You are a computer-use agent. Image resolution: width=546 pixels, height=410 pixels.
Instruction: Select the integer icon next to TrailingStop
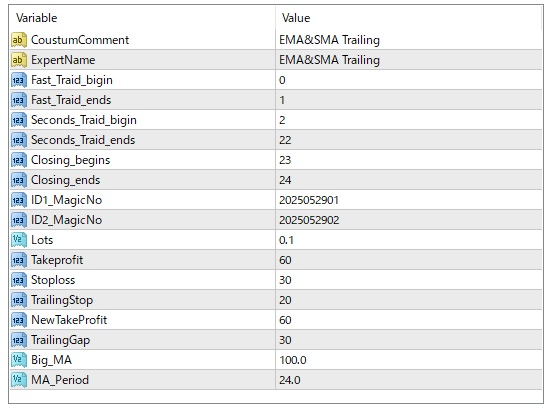19,300
